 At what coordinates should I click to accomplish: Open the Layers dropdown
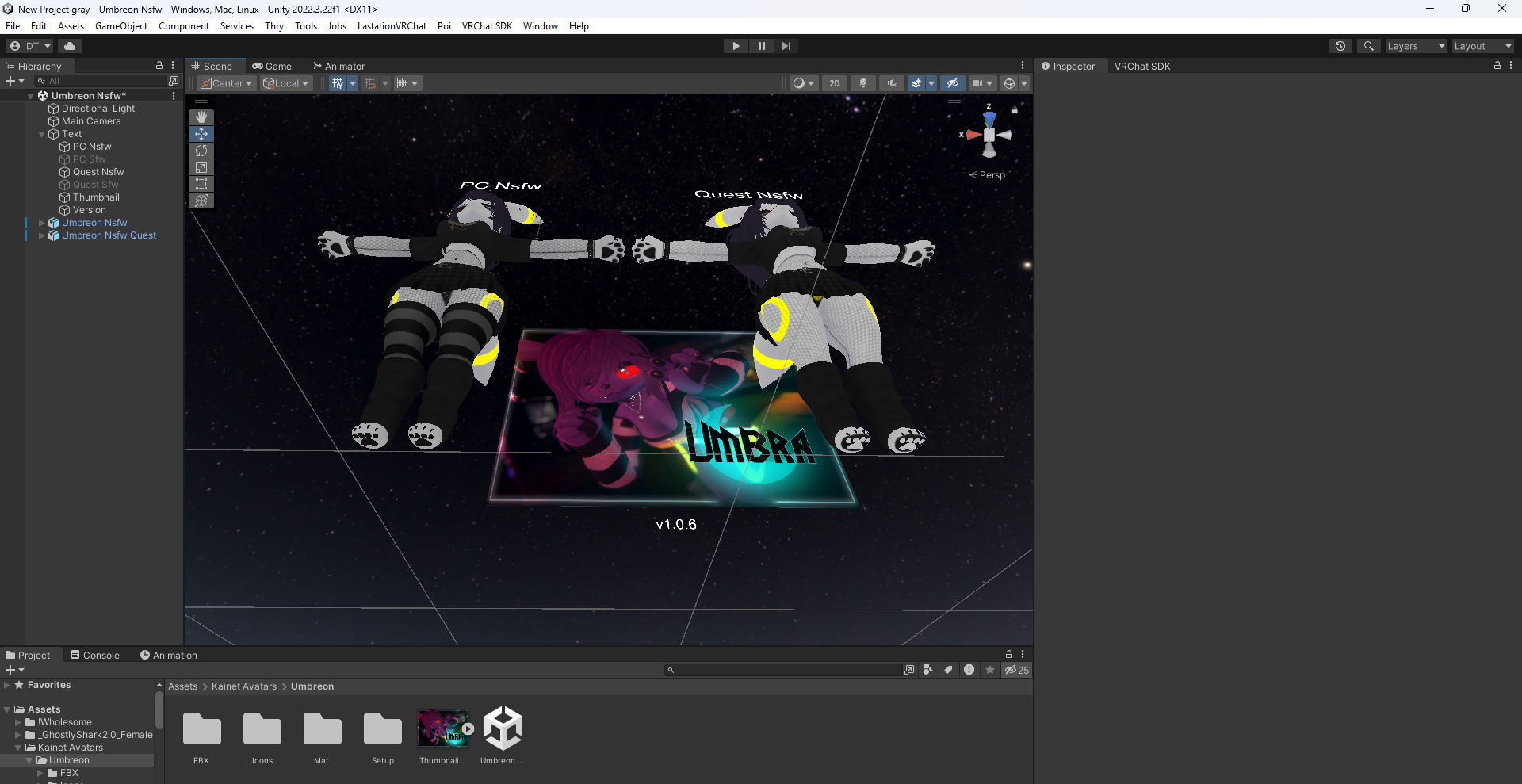pyautogui.click(x=1416, y=46)
